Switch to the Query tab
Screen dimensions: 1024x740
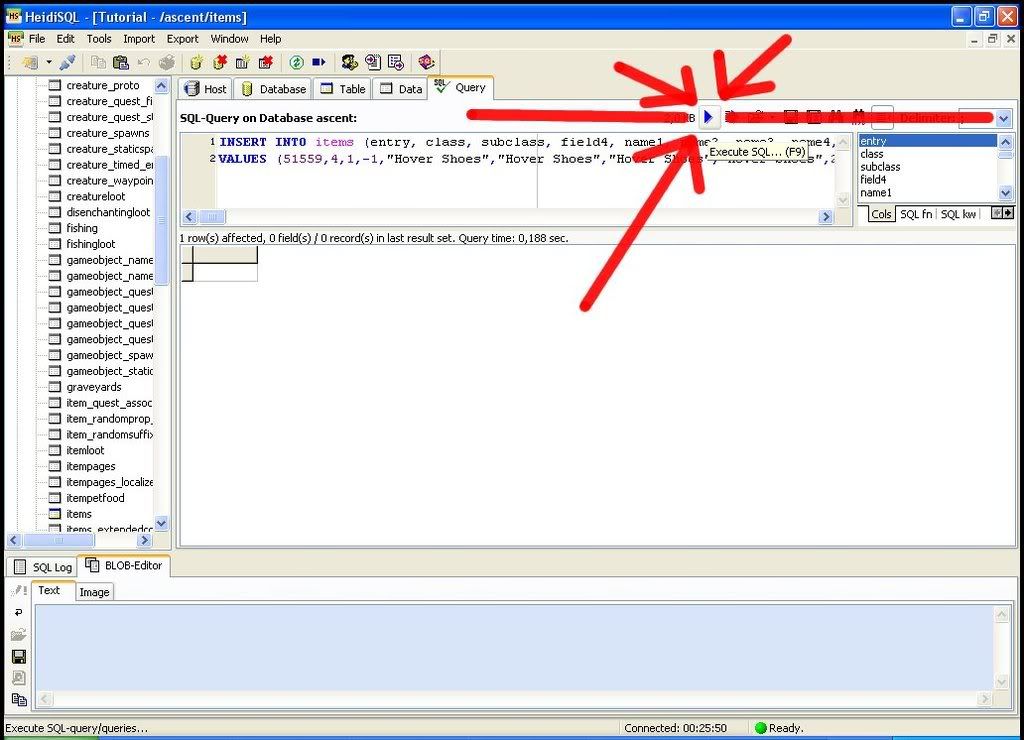(x=460, y=88)
